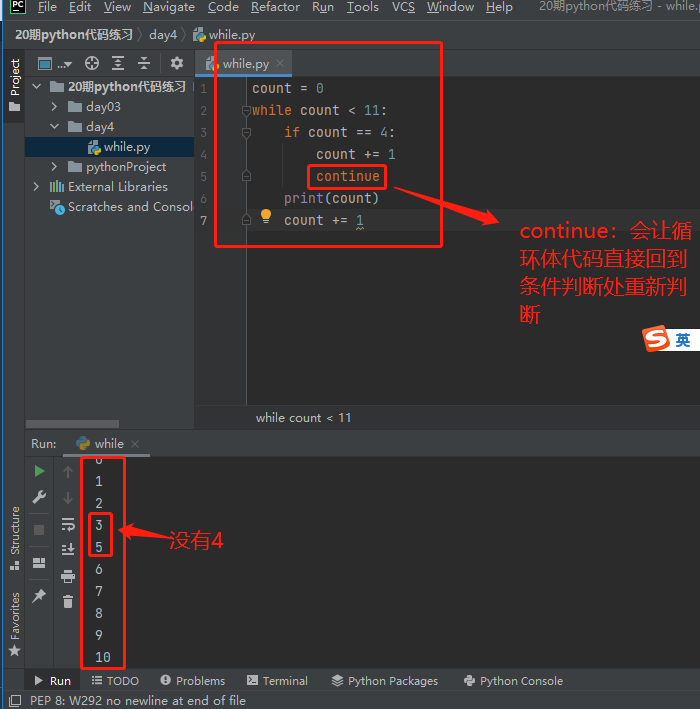Open the File menu
700x709 pixels.
pyautogui.click(x=47, y=7)
